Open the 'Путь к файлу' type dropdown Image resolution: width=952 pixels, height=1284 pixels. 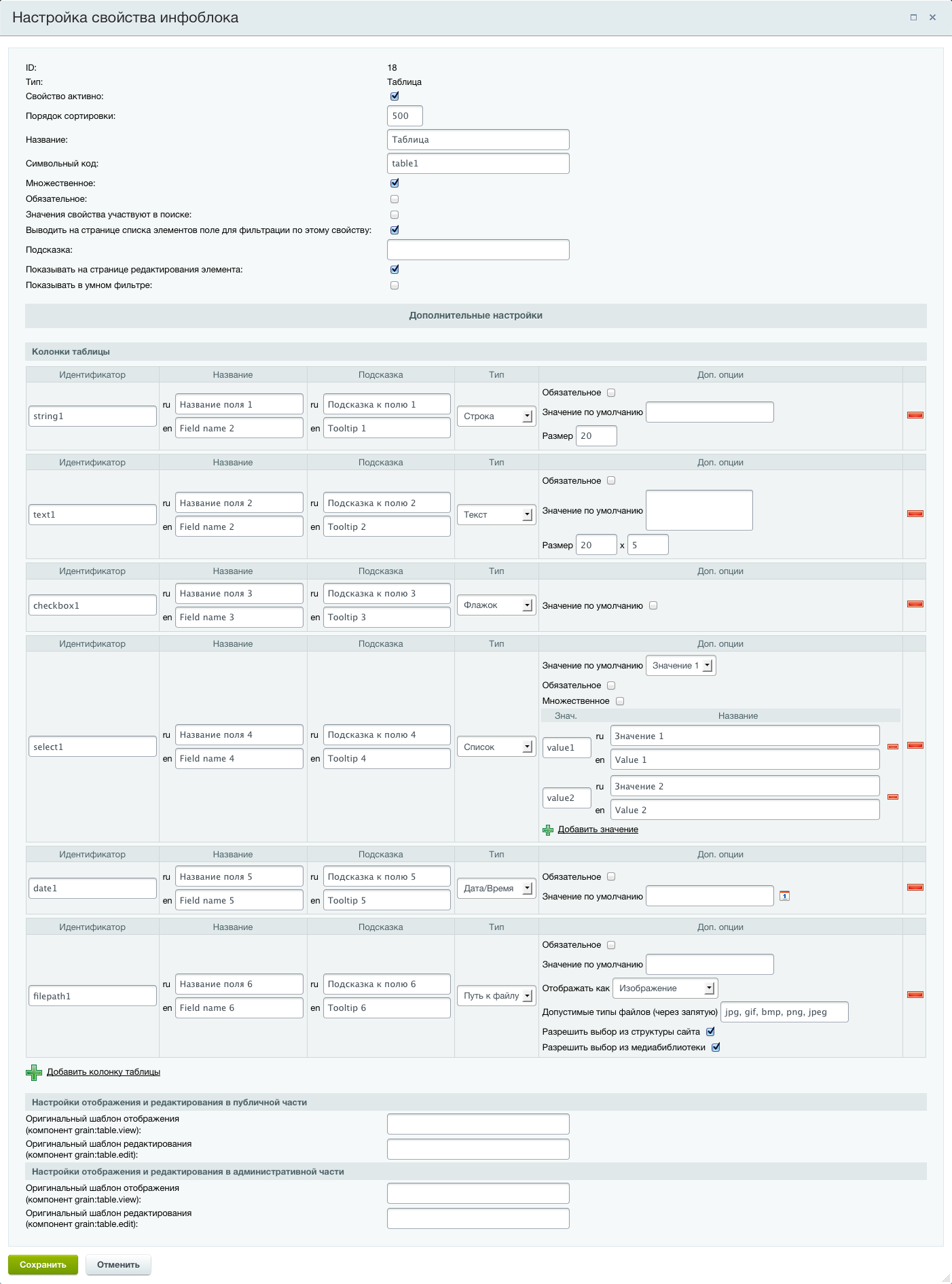tap(496, 996)
